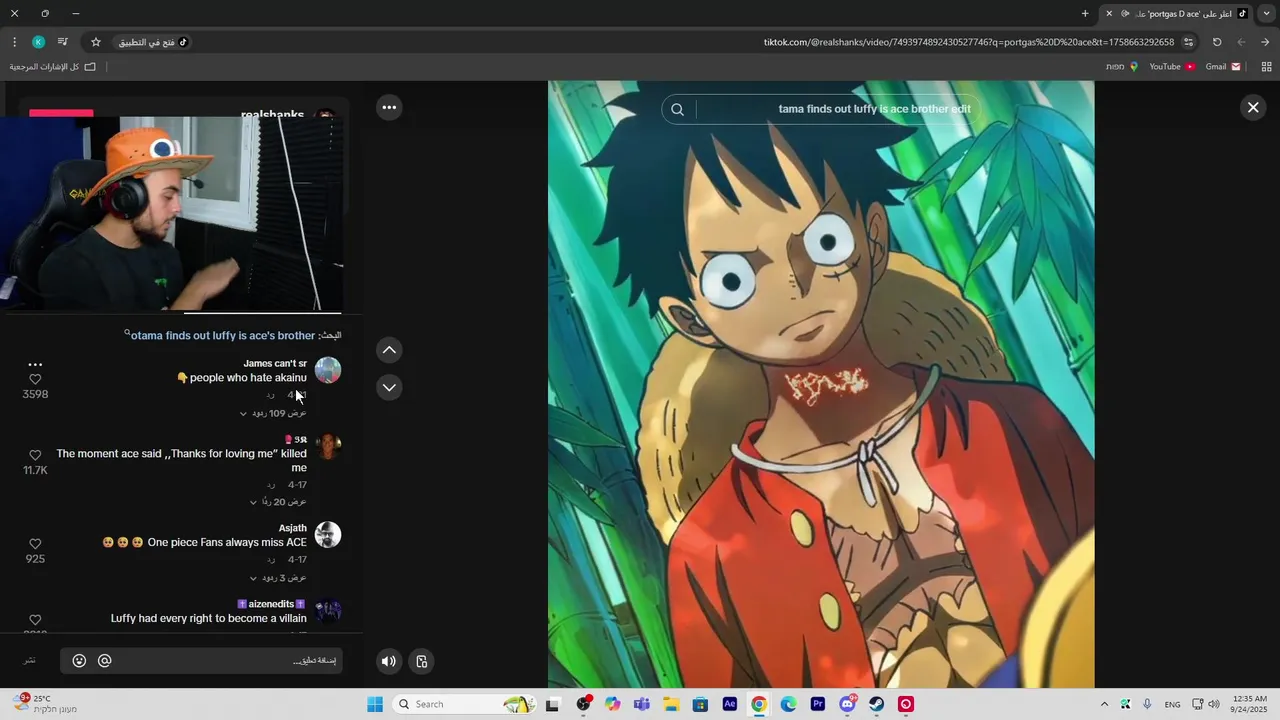Screen dimensions: 1280x720
Task: Bookmark this page with star icon
Action: pos(96,42)
